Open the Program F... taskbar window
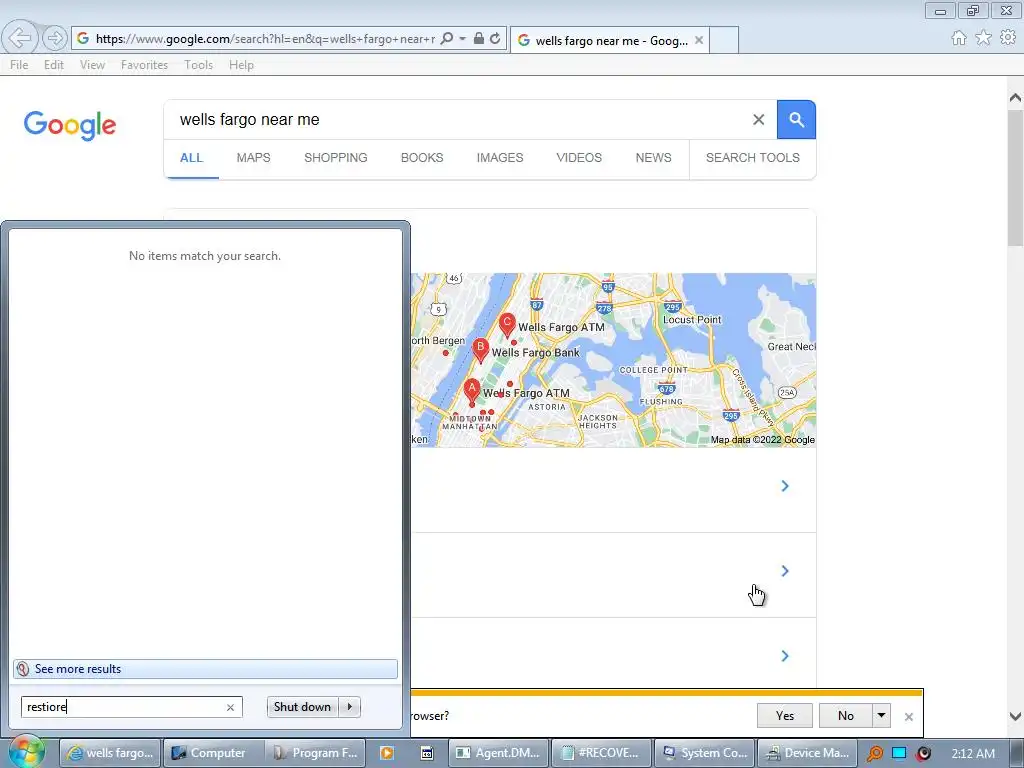The image size is (1024, 768). [315, 753]
